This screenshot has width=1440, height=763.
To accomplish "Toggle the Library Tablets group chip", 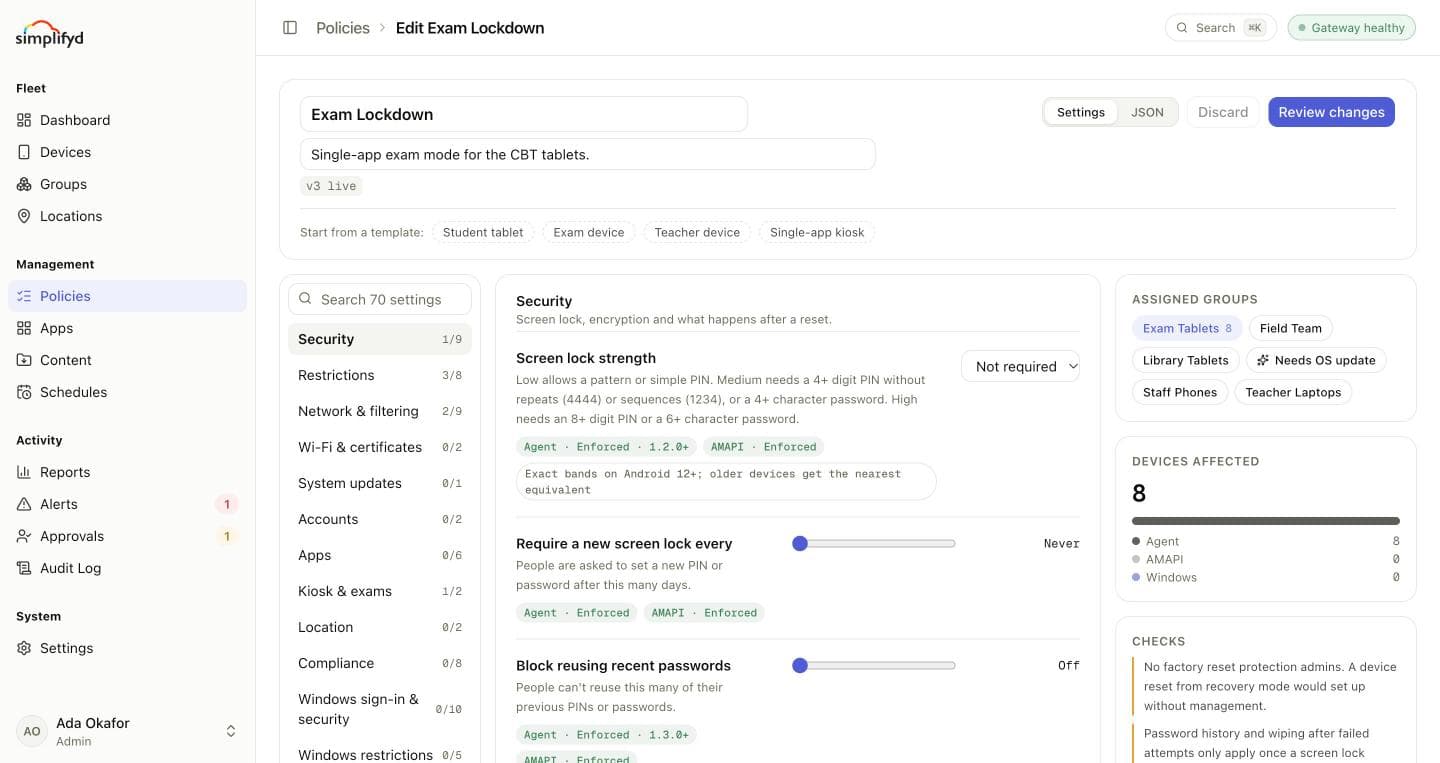I will pyautogui.click(x=1186, y=360).
